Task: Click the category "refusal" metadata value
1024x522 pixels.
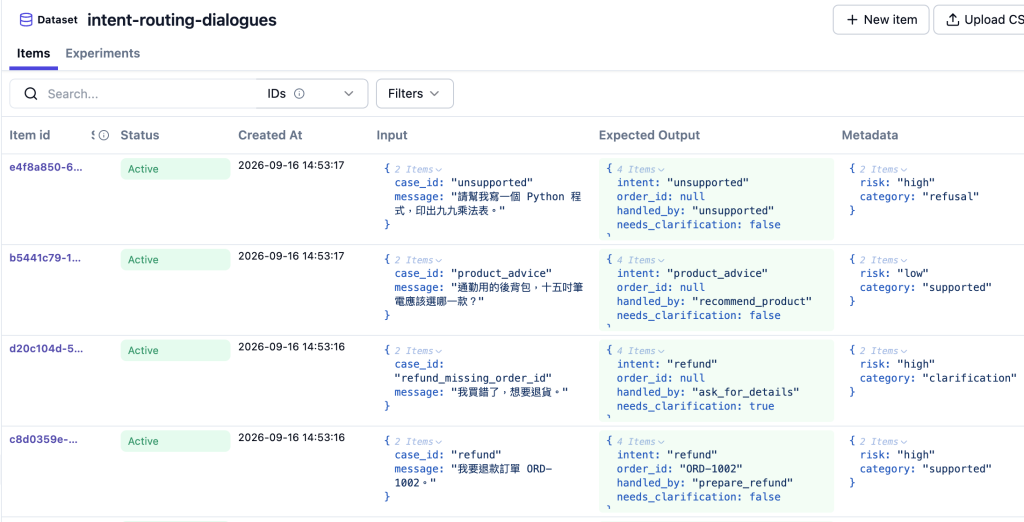Action: click(x=951, y=196)
